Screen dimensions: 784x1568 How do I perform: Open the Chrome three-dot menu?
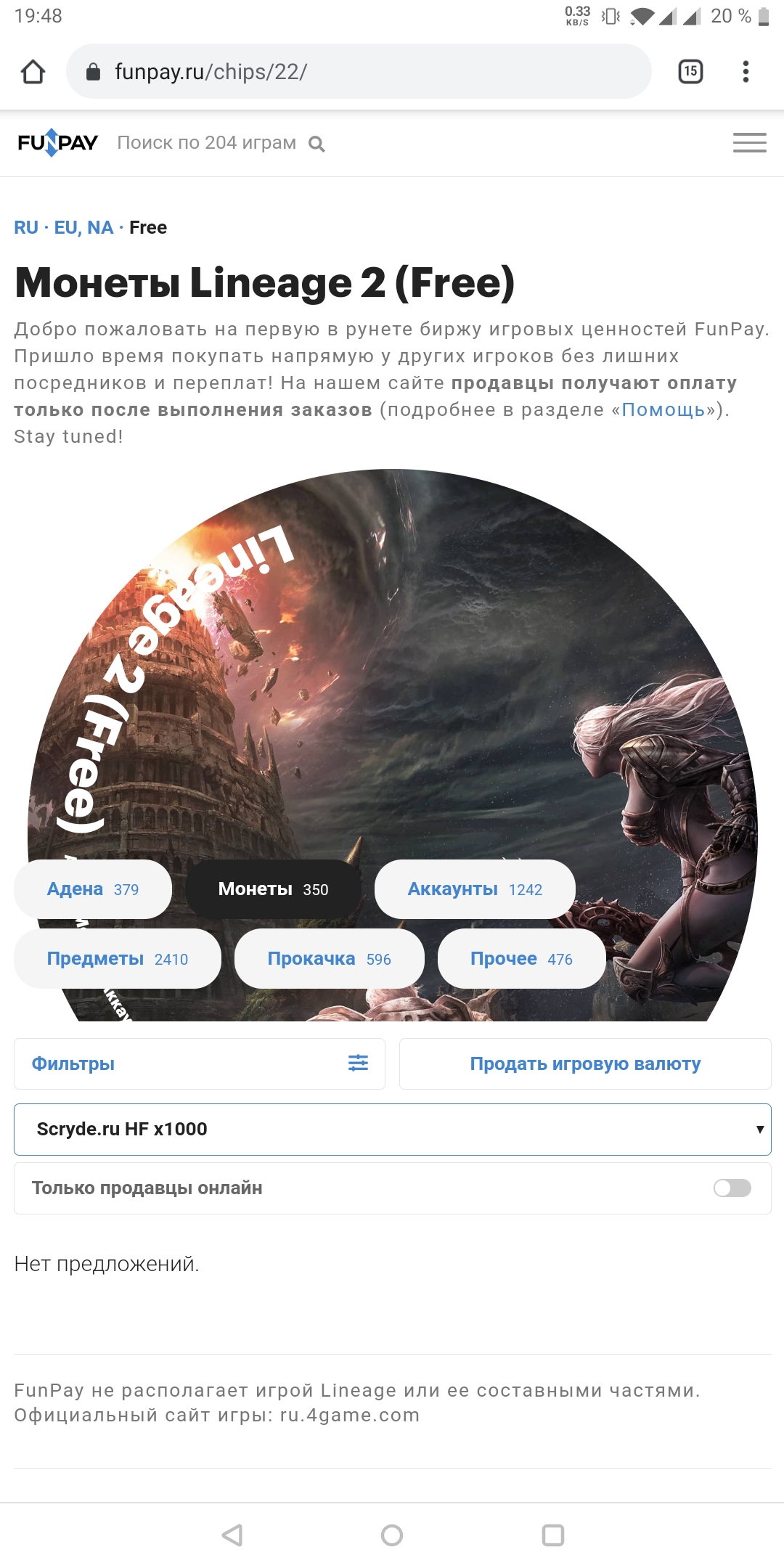[746, 71]
